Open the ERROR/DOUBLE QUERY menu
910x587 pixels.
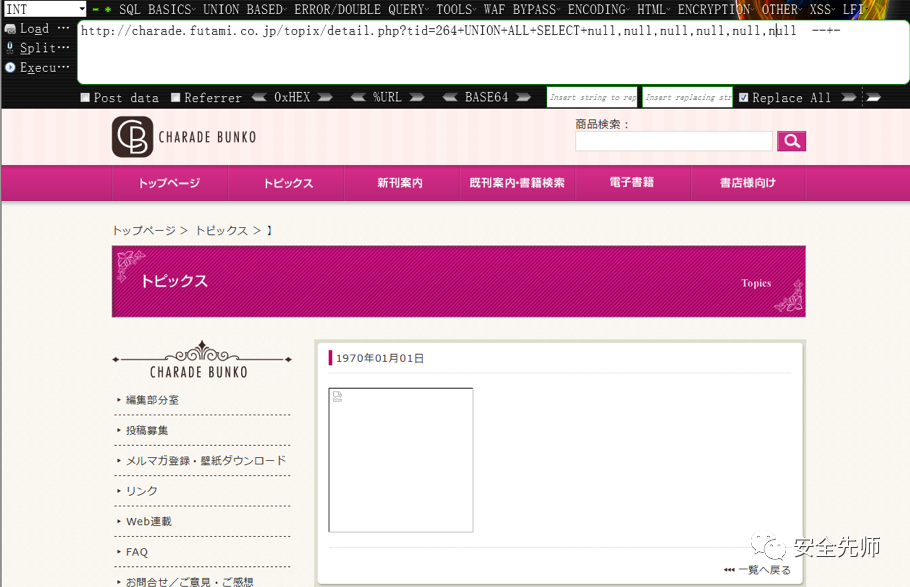361,10
